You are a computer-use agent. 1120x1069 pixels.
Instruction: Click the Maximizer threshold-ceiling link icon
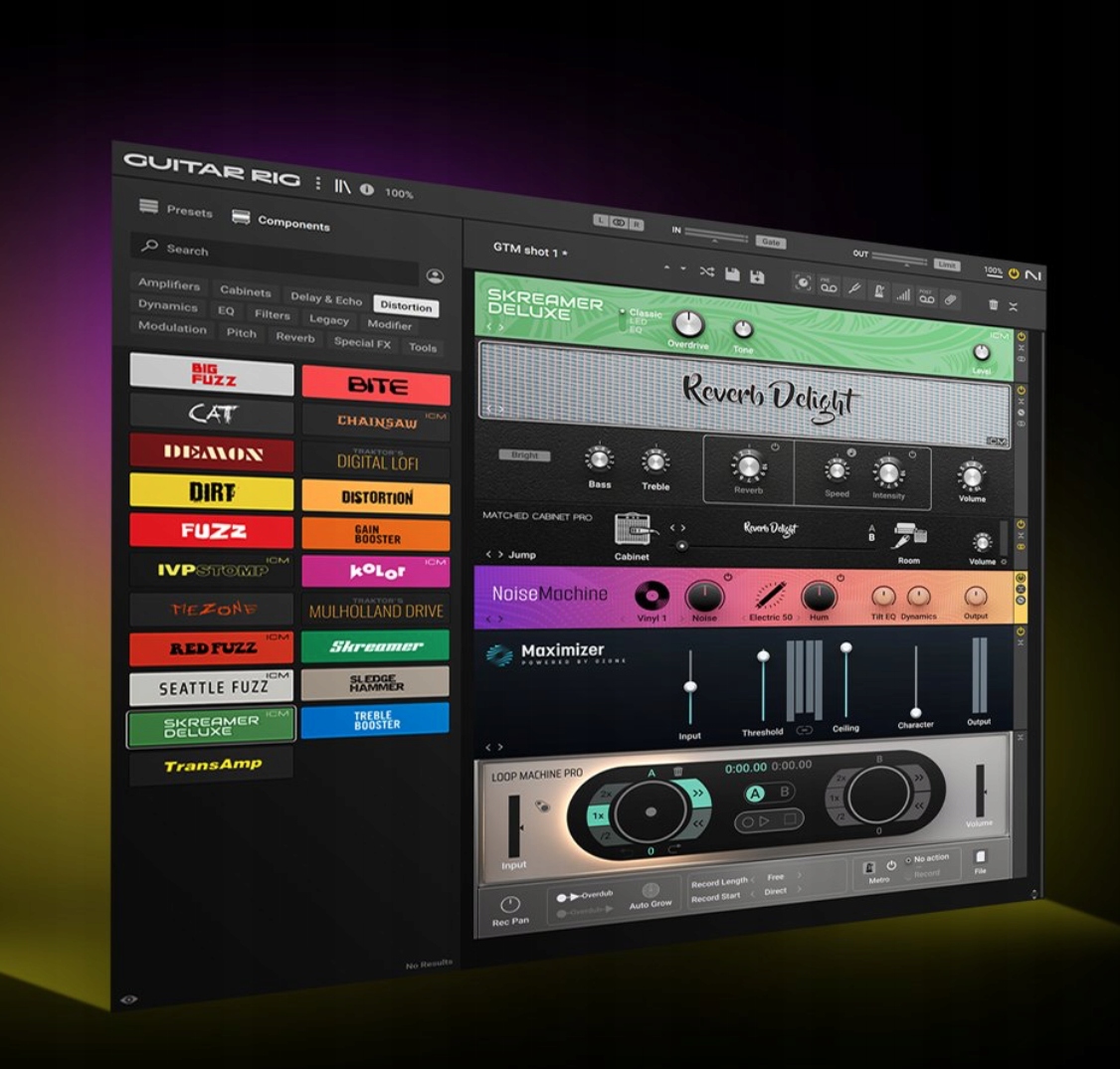click(x=805, y=730)
